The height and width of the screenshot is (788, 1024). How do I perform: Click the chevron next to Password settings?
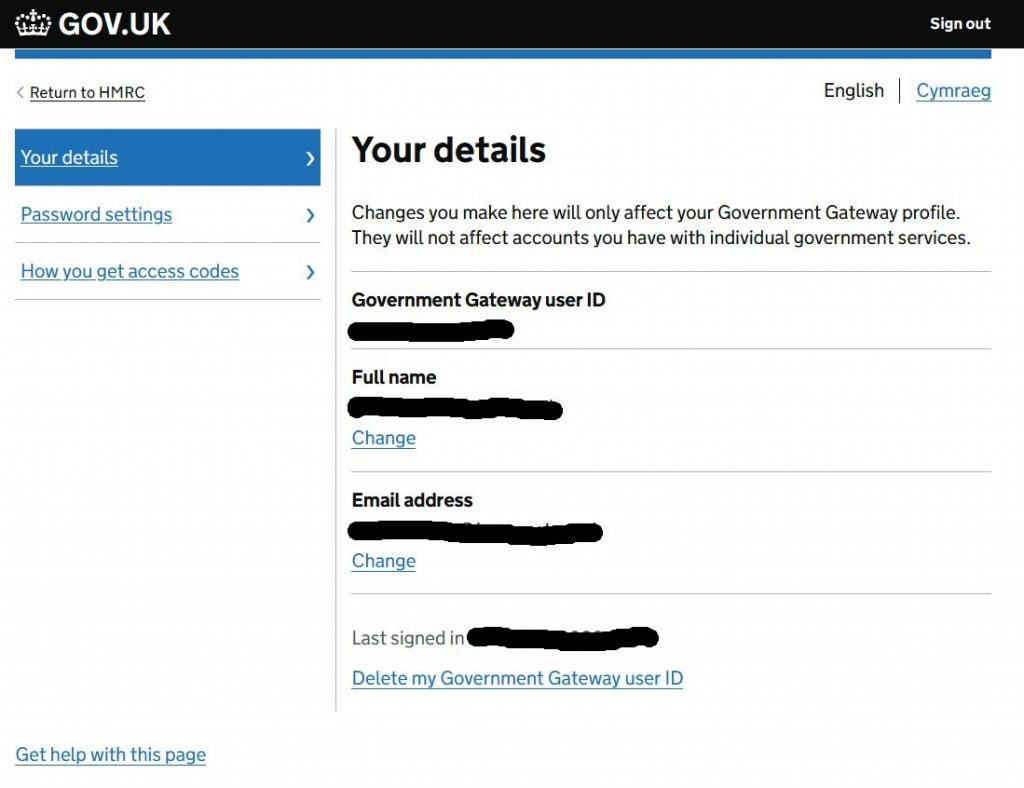click(309, 215)
